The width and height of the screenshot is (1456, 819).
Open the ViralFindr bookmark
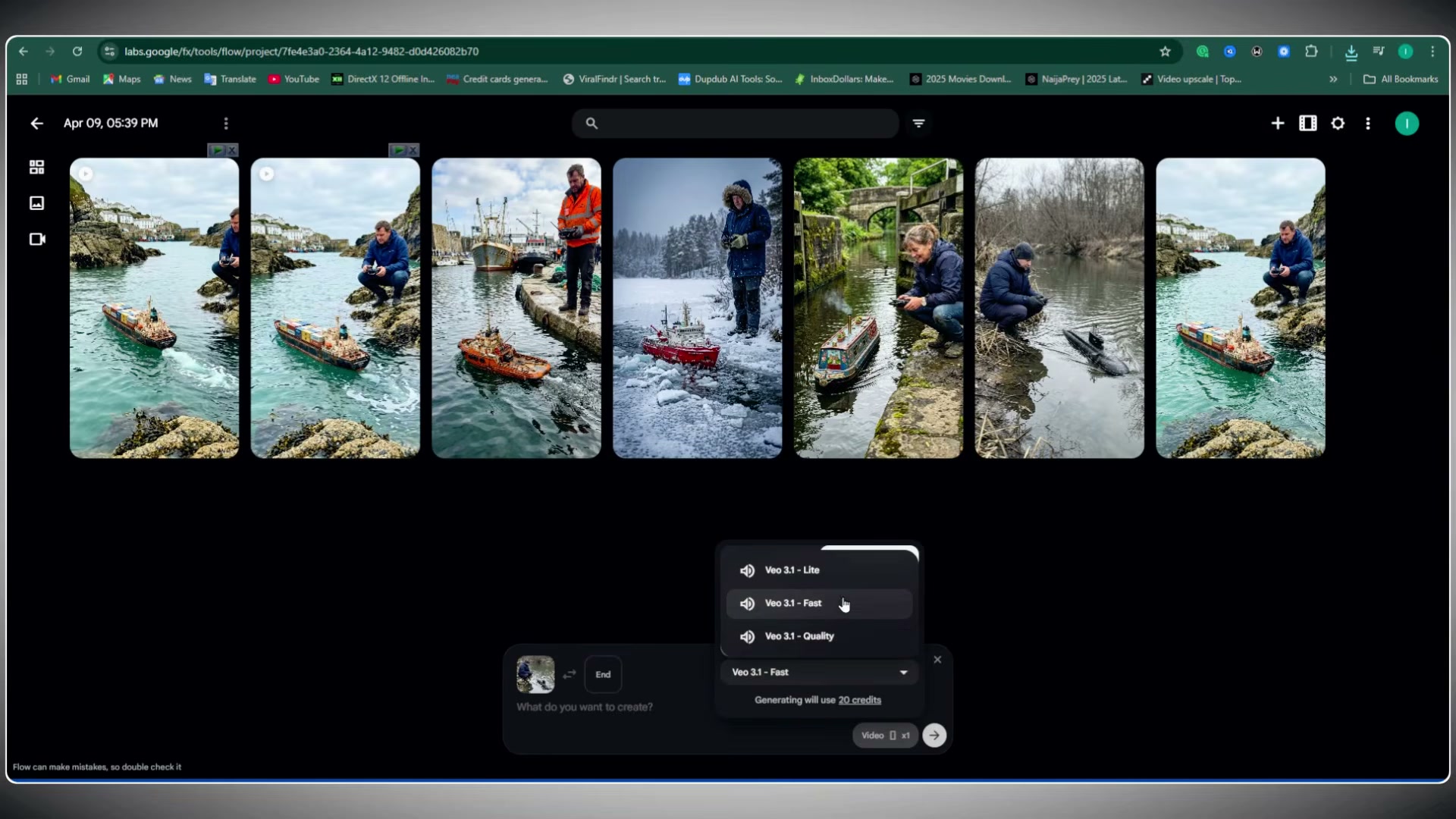614,79
